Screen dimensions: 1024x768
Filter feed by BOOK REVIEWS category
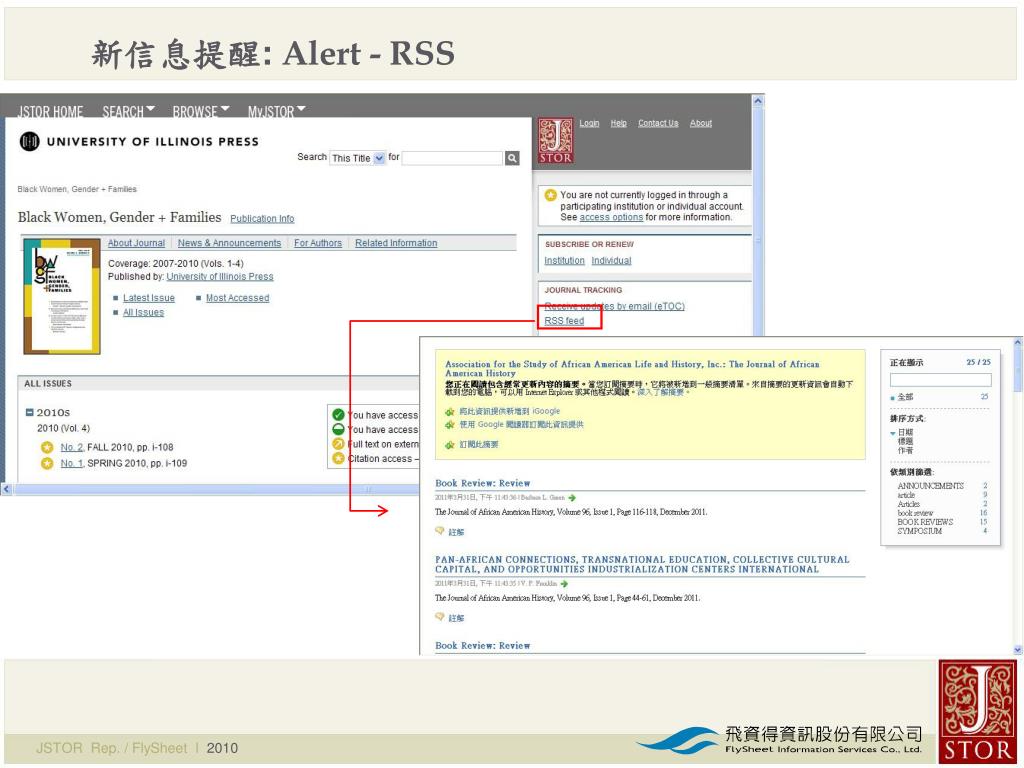point(925,522)
